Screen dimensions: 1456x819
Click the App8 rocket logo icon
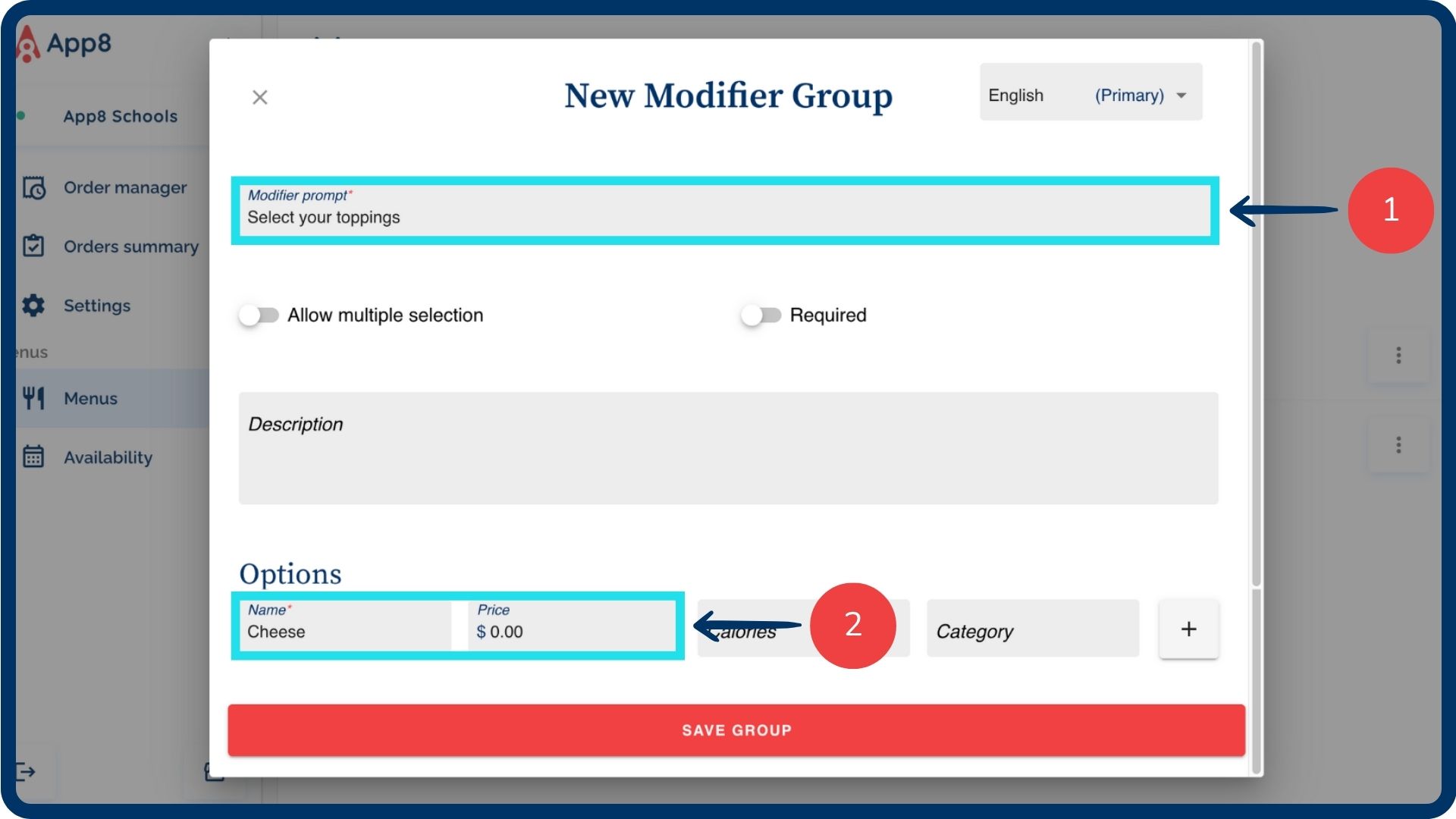pos(27,44)
